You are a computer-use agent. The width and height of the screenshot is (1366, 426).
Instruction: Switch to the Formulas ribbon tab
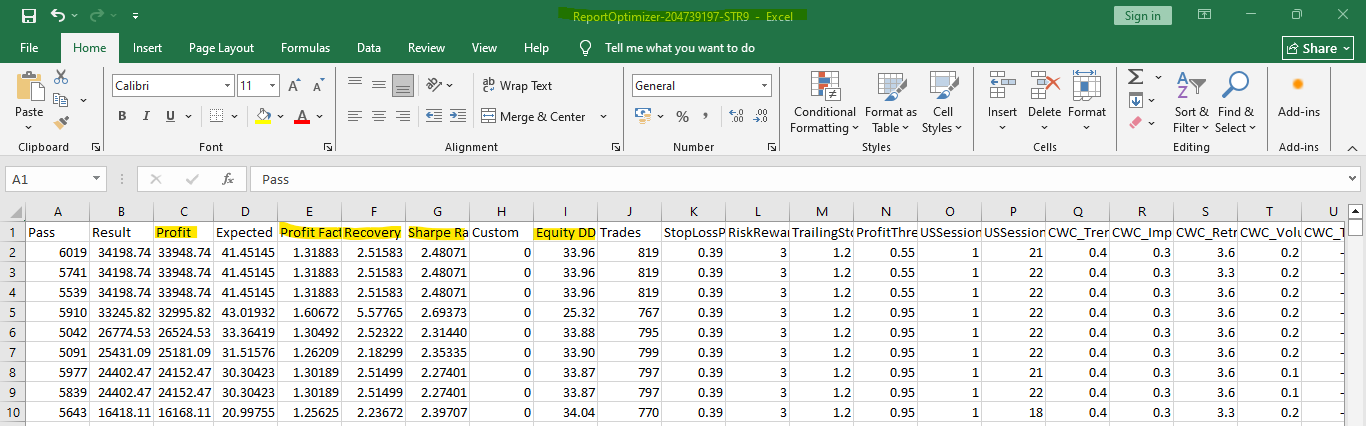tap(305, 48)
